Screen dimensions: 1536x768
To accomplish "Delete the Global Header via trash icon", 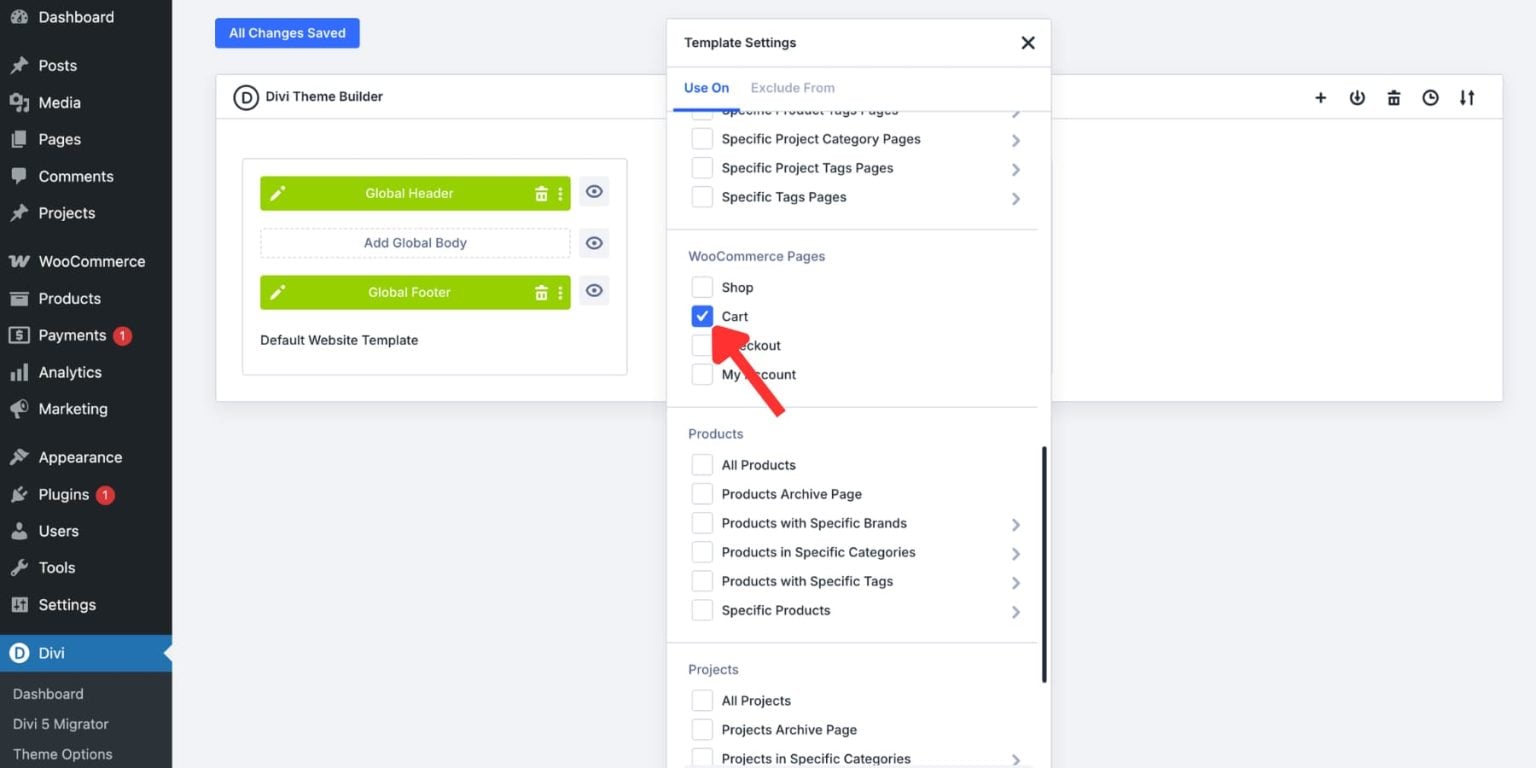I will (x=541, y=194).
